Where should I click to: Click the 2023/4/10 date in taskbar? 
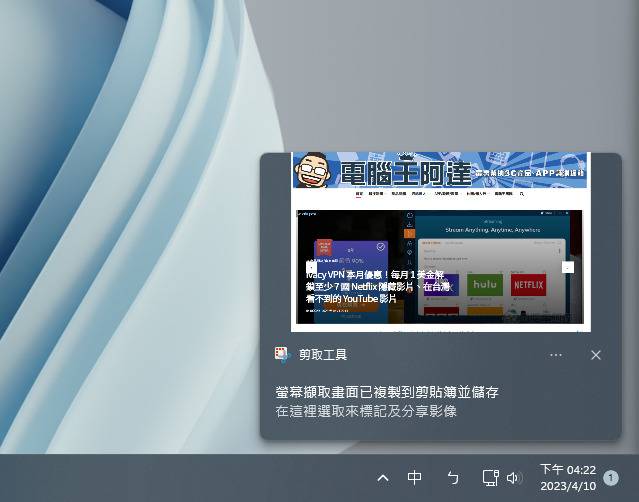(x=567, y=487)
